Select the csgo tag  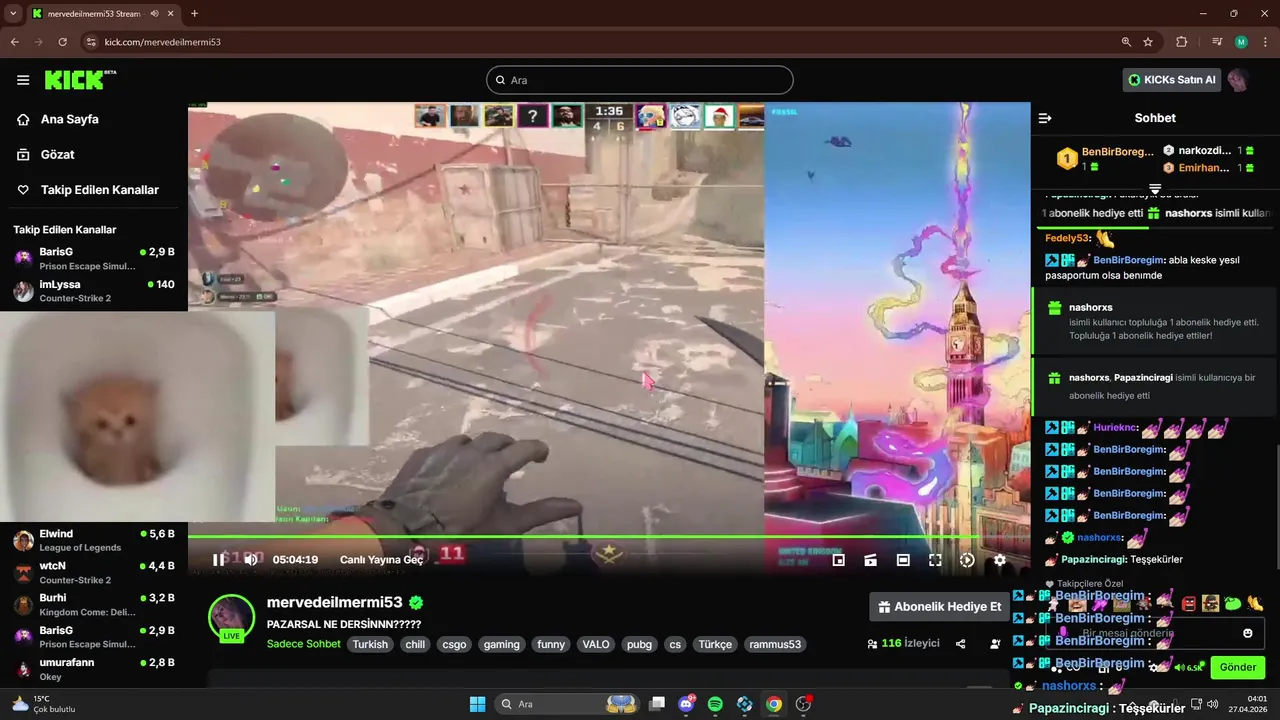pyautogui.click(x=454, y=644)
